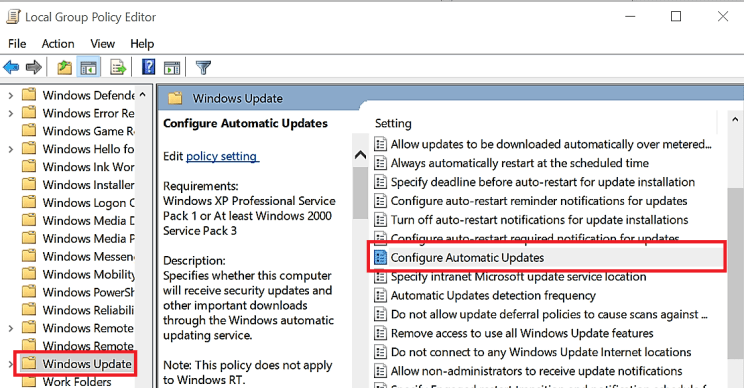This screenshot has width=744, height=388.
Task: Click the Forward arrow toolbar icon
Action: pyautogui.click(x=34, y=67)
